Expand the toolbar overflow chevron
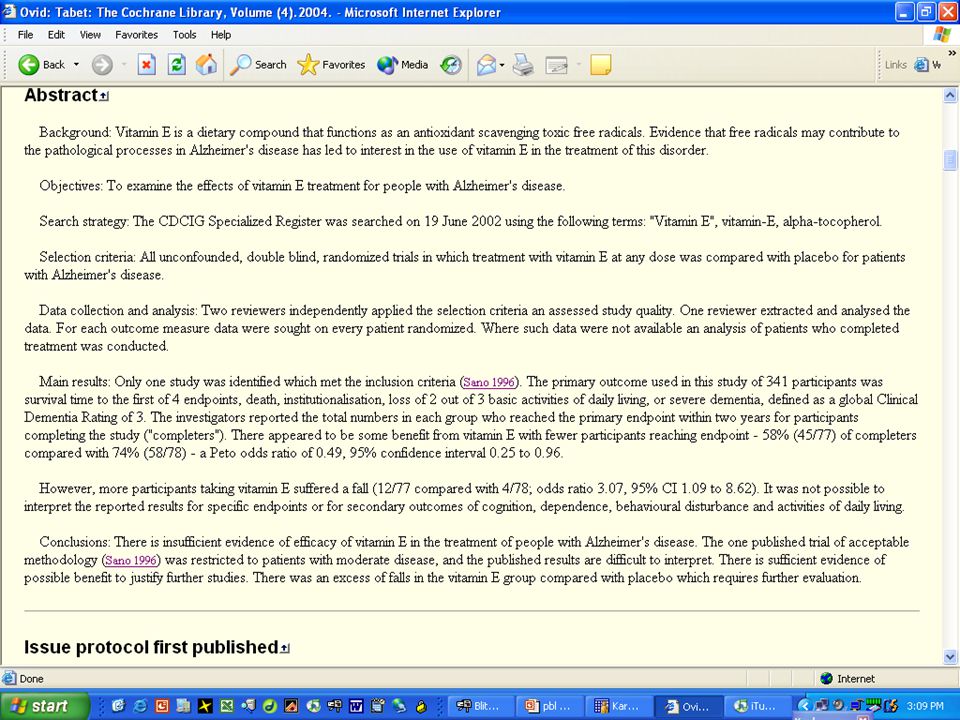The image size is (960, 720). click(952, 54)
